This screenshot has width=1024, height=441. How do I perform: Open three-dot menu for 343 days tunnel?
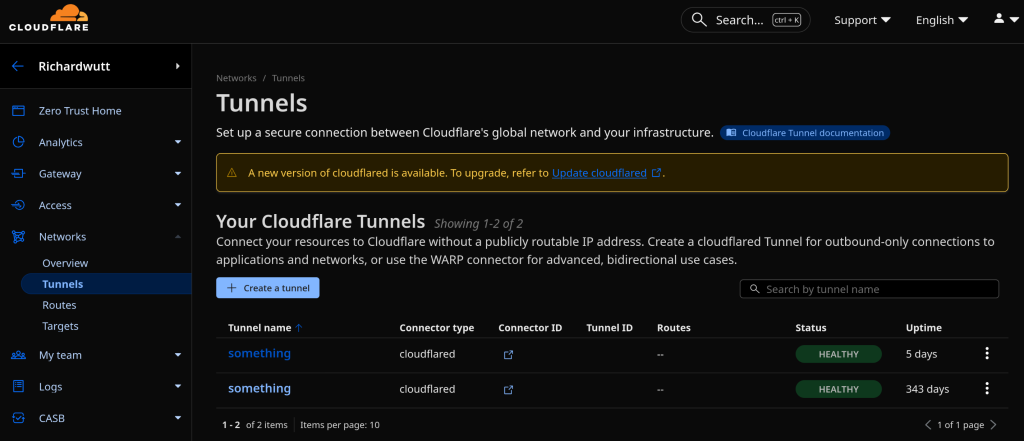(986, 389)
